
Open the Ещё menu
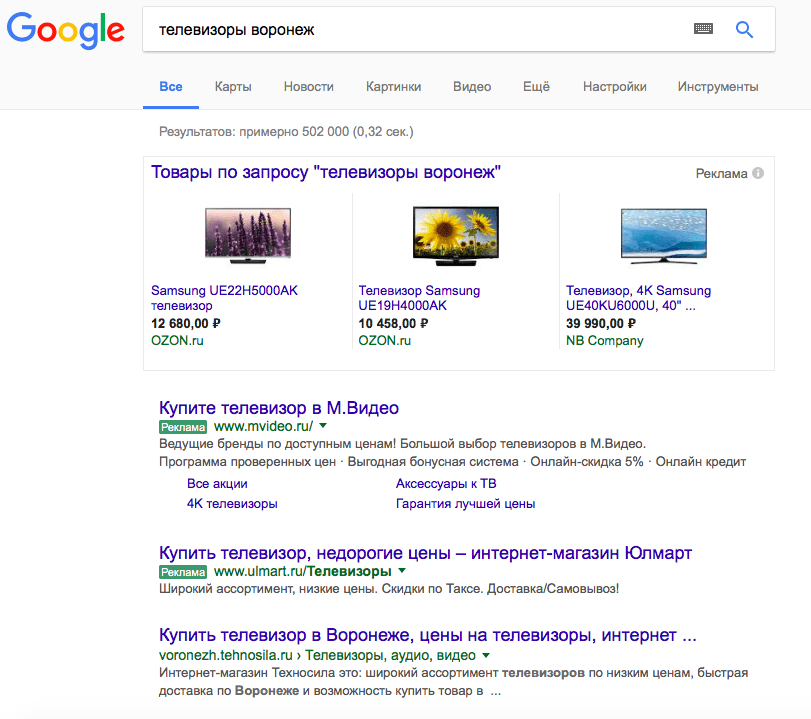pos(536,87)
